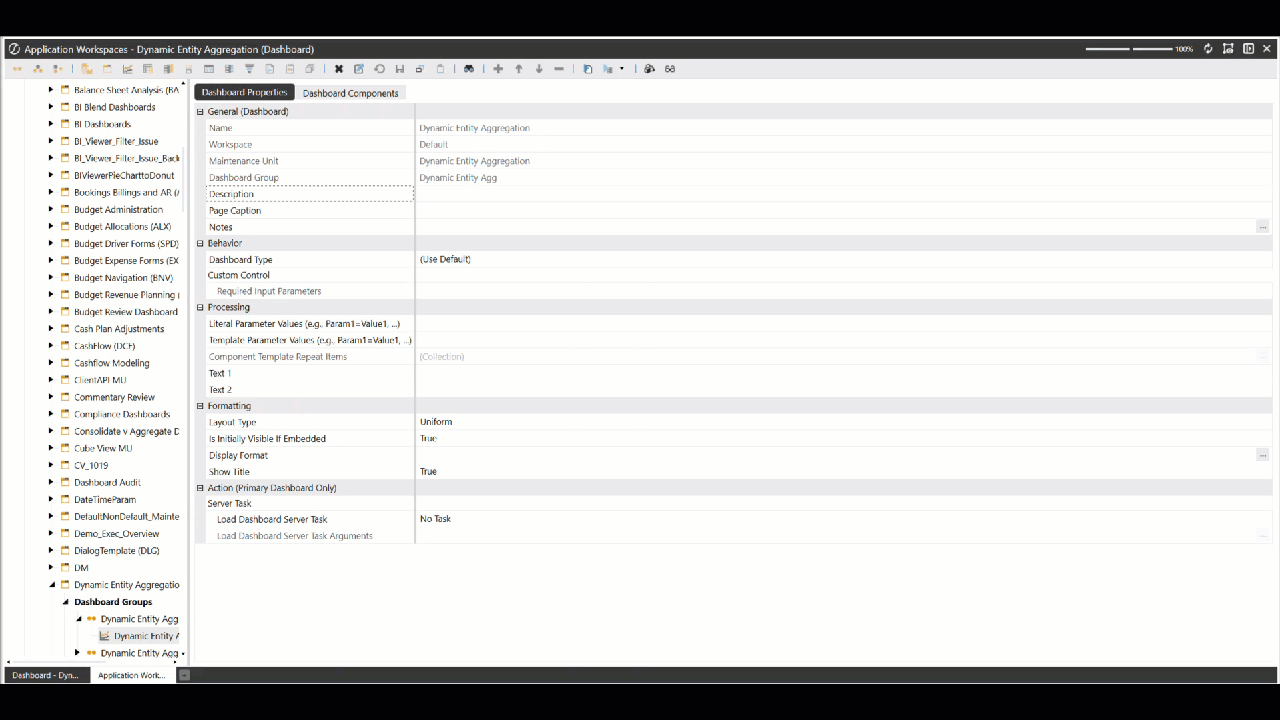Viewport: 1280px width, 720px height.
Task: Switch to the Dashboard Components tab
Action: (350, 93)
